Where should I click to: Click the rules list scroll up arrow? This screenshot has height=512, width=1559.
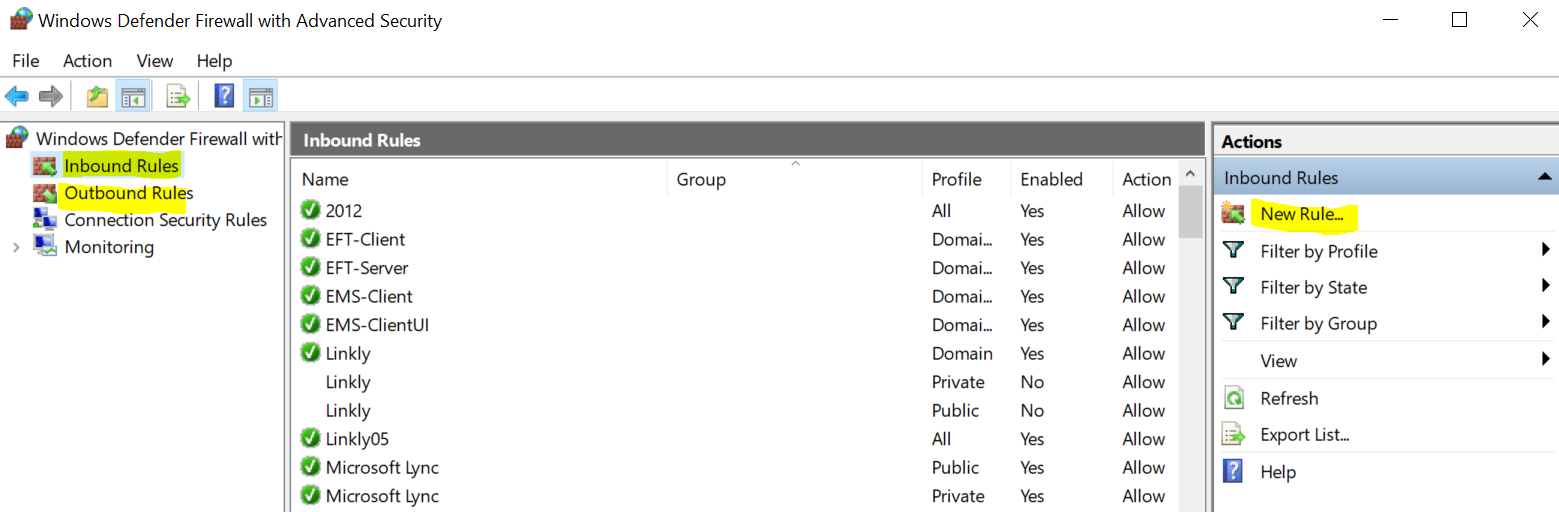[1190, 172]
